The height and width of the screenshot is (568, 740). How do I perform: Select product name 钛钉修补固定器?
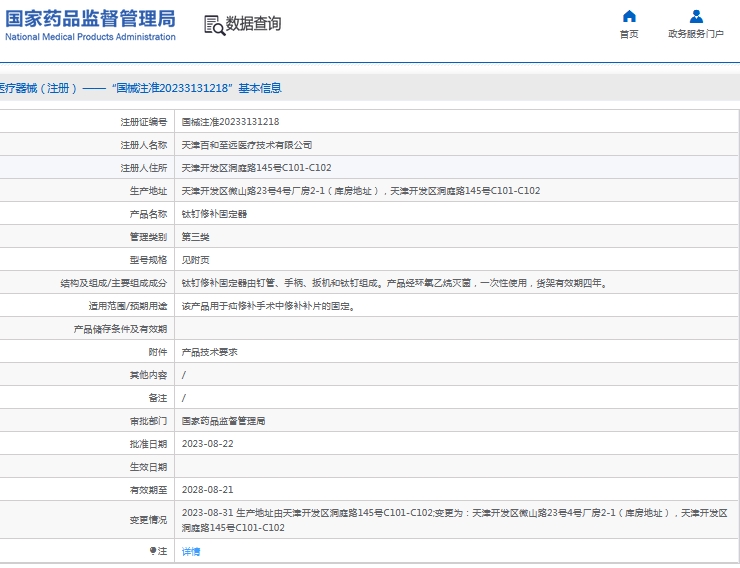(214, 214)
